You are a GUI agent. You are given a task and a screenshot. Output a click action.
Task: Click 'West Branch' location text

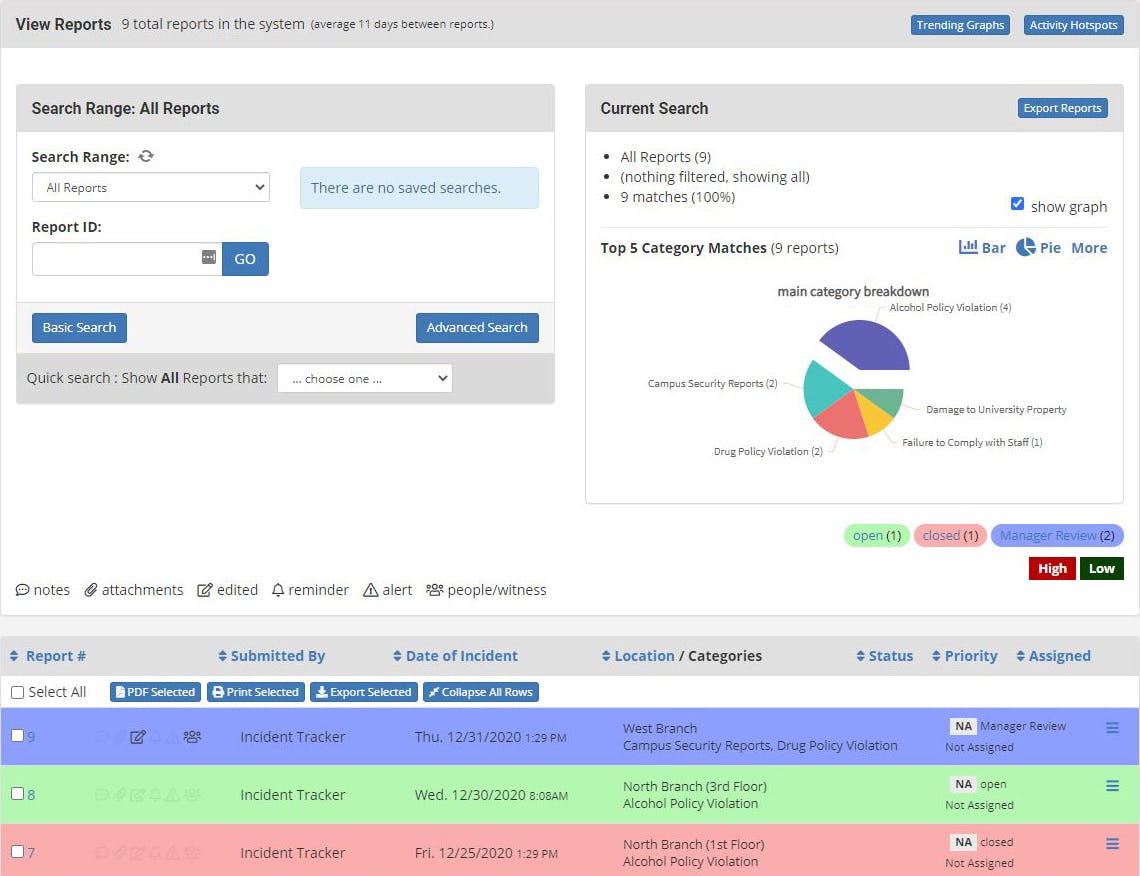coord(660,728)
